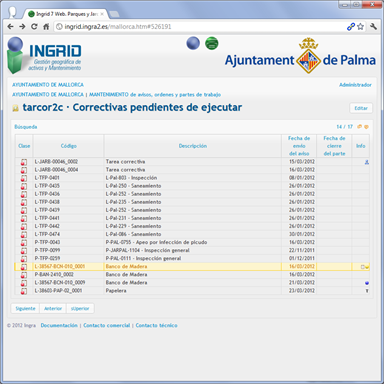Click second orange icon beside 14 / 17 counter
384x384 pixels.
click(366, 127)
